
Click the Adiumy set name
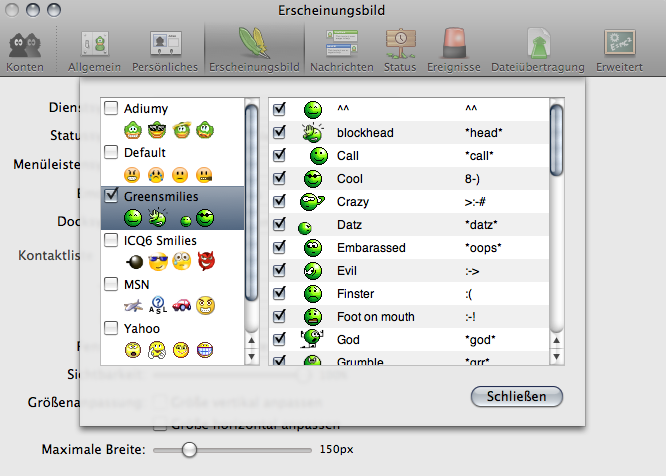pyautogui.click(x=146, y=109)
